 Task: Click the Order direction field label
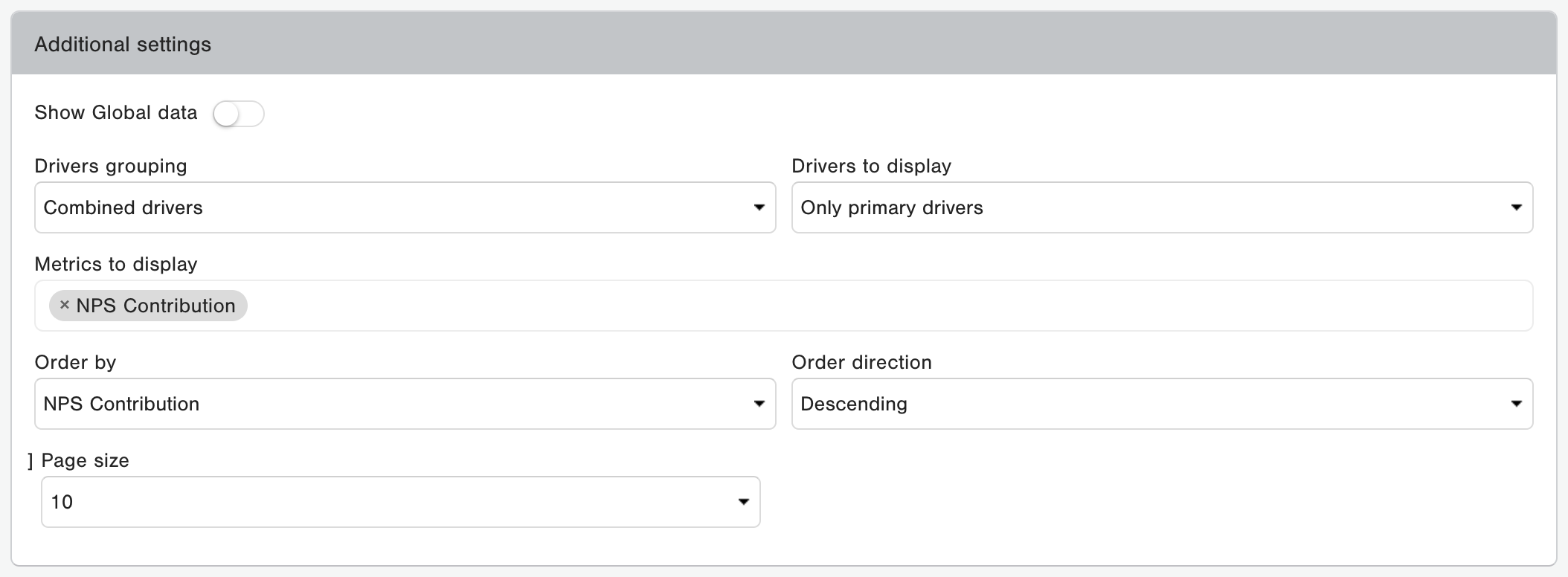click(x=861, y=362)
